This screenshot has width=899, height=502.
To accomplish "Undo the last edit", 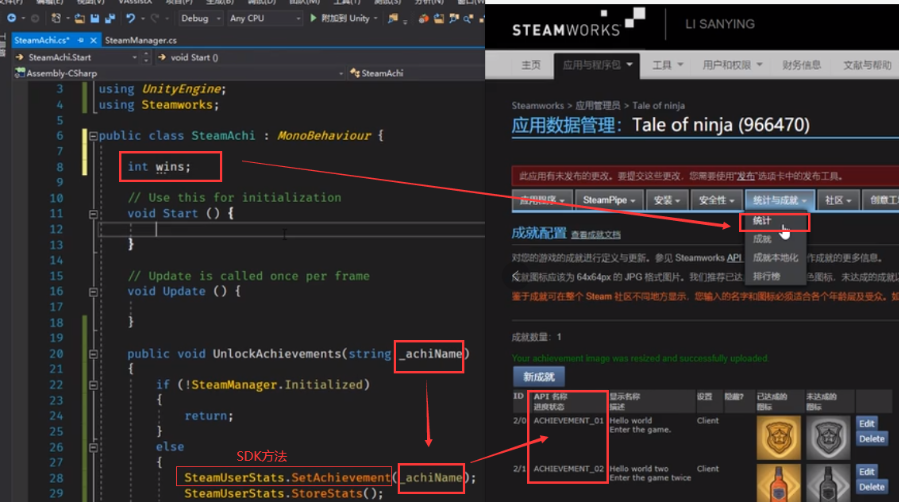I will tap(130, 18).
